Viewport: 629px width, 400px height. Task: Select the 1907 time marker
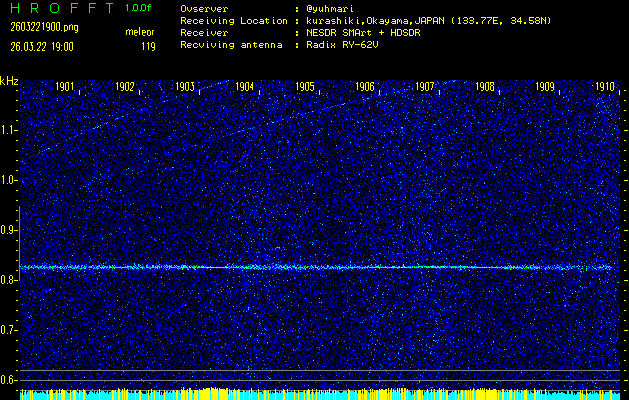425,87
